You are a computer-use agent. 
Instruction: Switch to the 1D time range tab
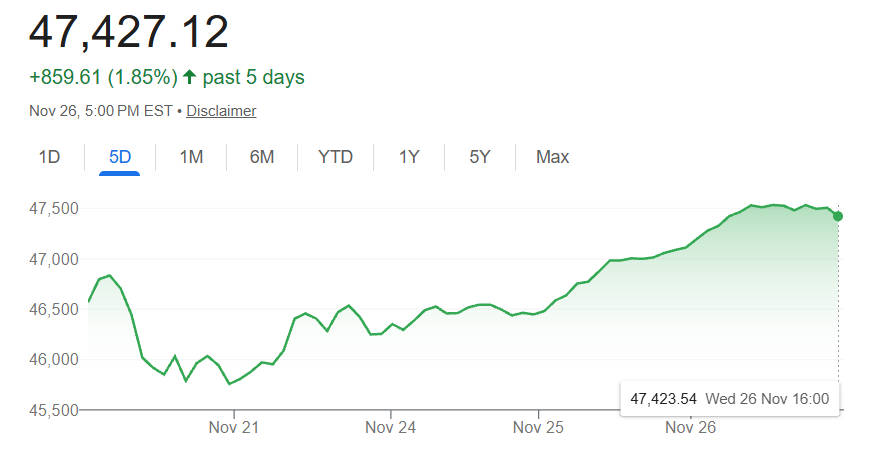49,157
